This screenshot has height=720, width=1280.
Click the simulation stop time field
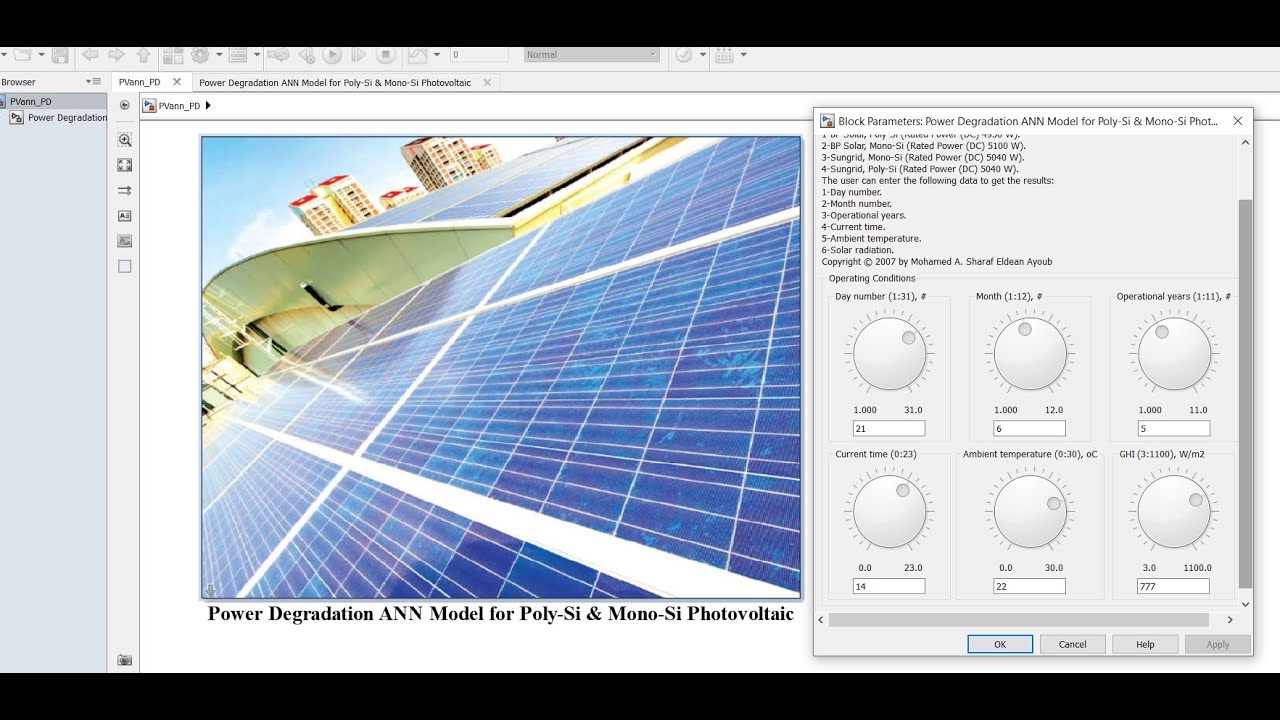(480, 55)
